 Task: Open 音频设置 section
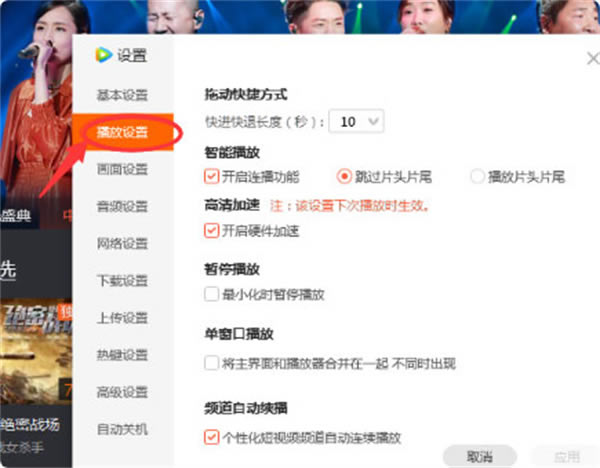tap(122, 206)
